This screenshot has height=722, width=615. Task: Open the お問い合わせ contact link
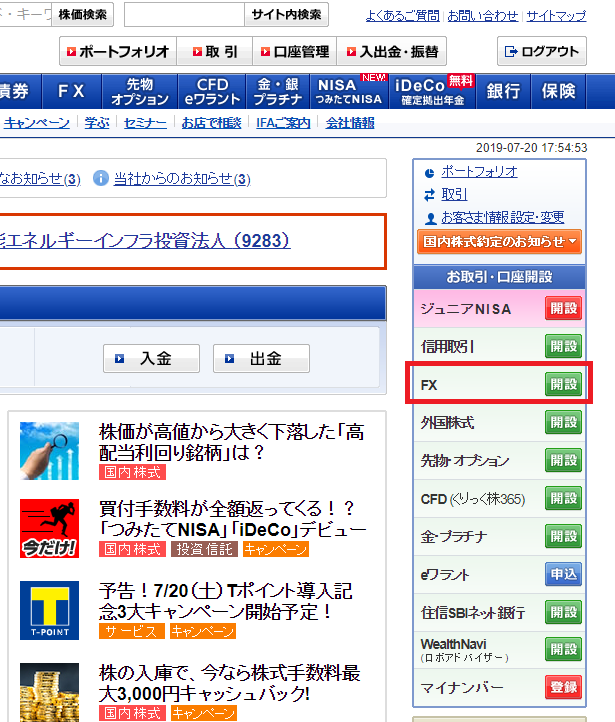[x=483, y=16]
